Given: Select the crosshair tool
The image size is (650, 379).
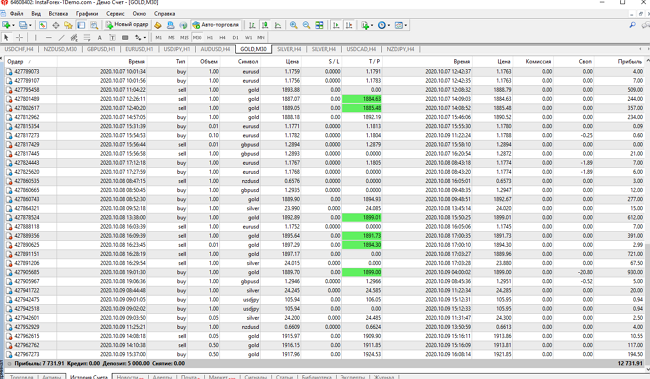Looking at the screenshot, I should coord(19,38).
